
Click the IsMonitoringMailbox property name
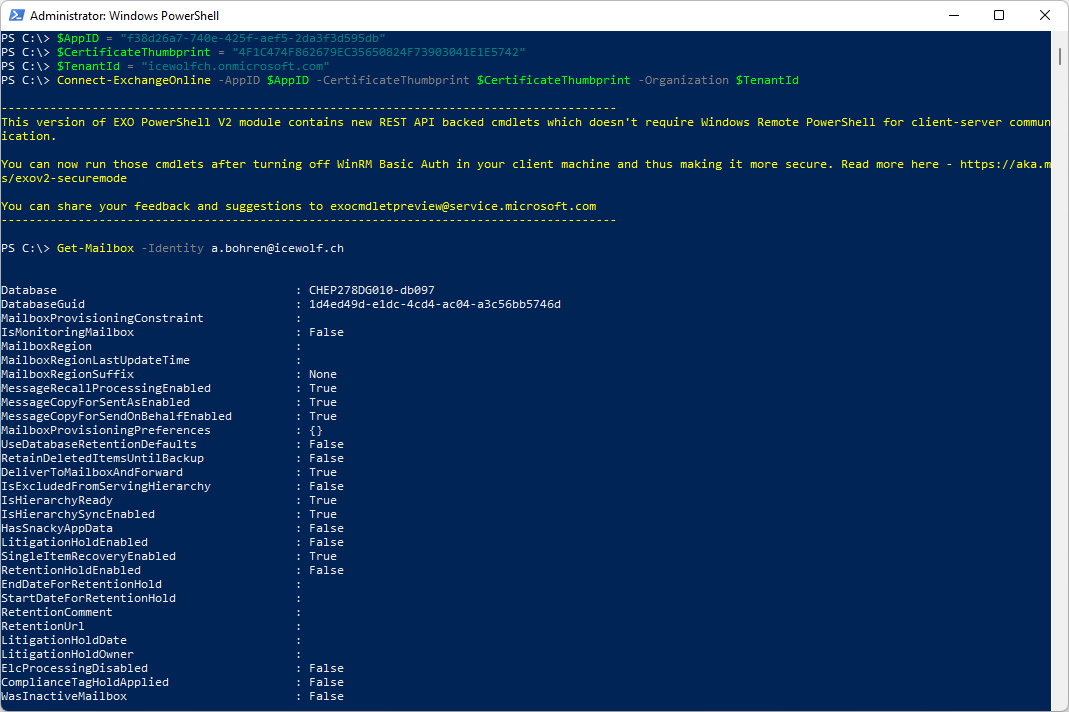[x=67, y=332]
